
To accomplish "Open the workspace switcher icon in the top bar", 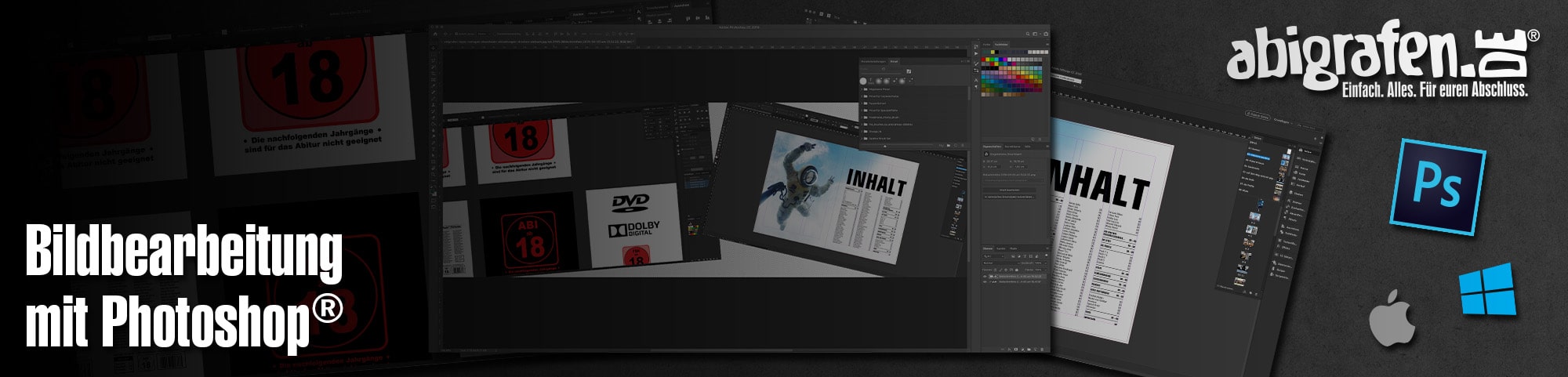I will click(x=1035, y=34).
